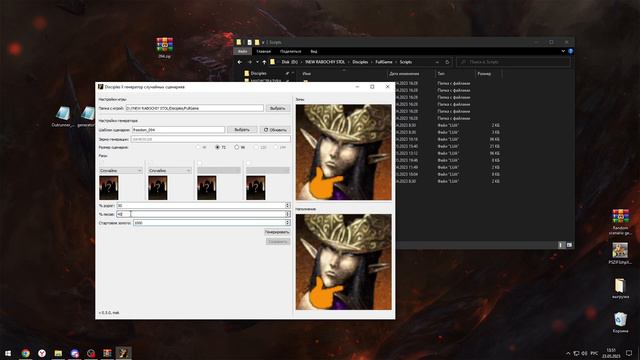The height and width of the screenshot is (360, 640).
Task: Select Disciples folder in Explorer sidebar
Action: pyautogui.click(x=258, y=73)
